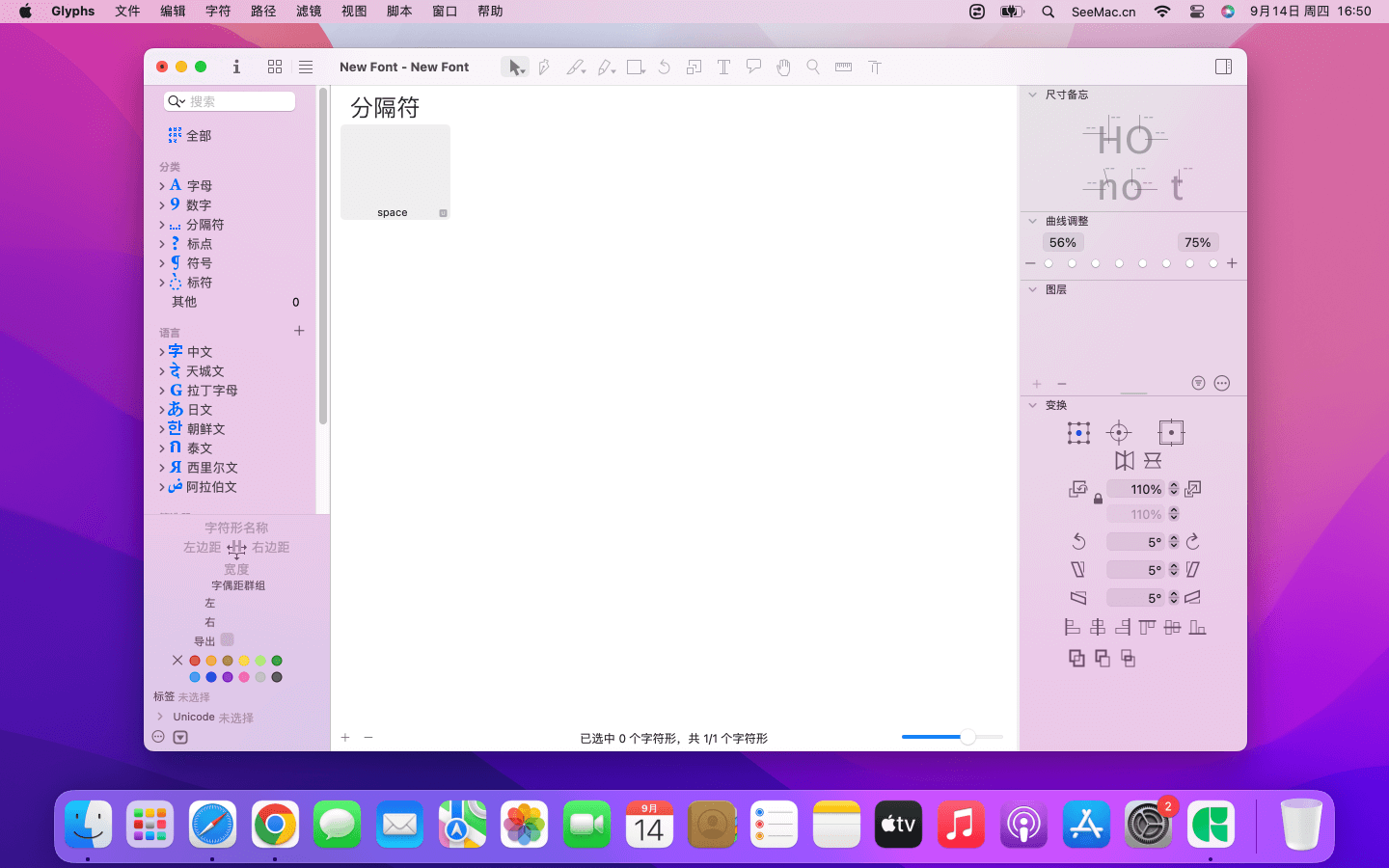Open the 路径 menu

click(263, 12)
